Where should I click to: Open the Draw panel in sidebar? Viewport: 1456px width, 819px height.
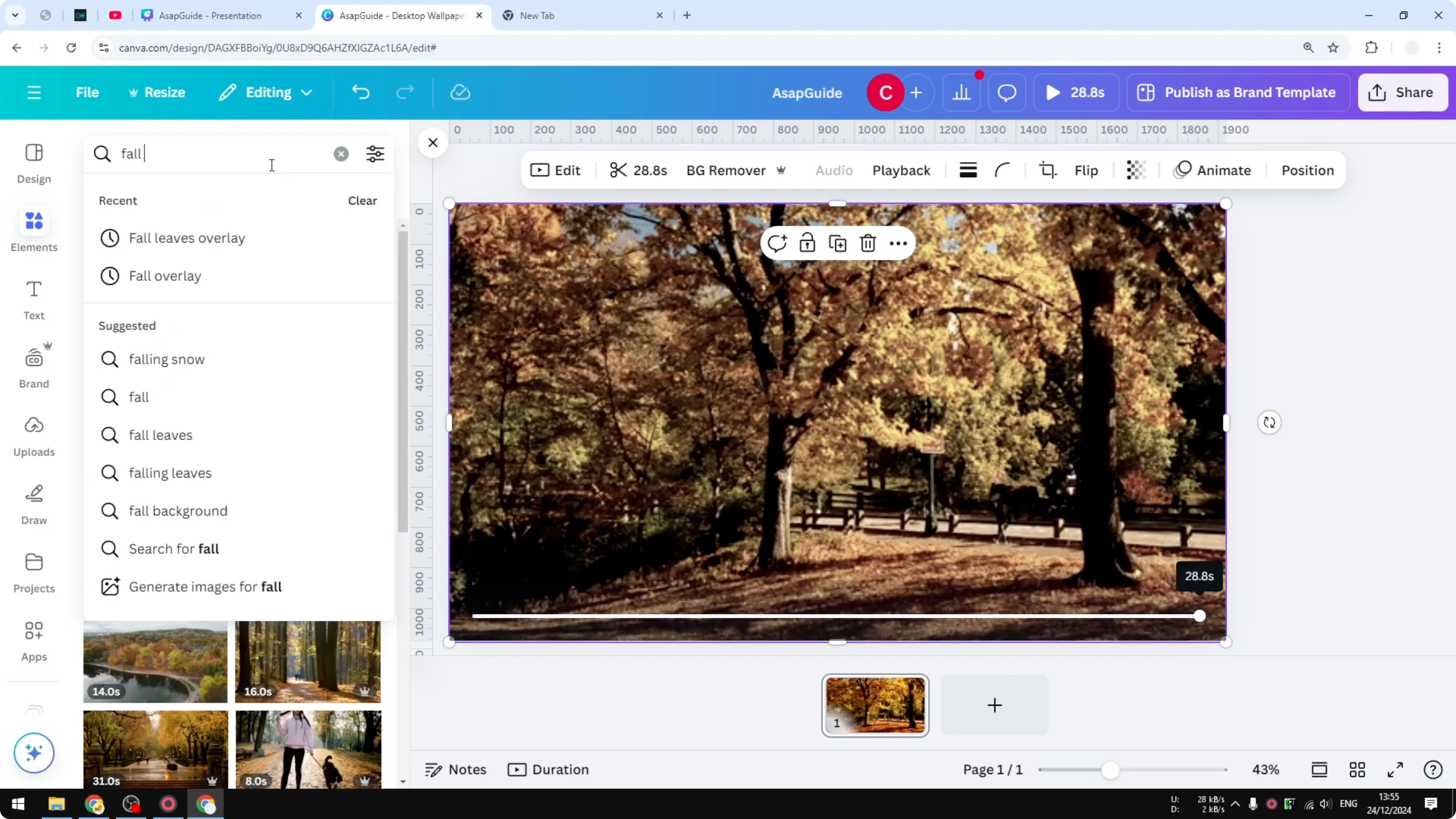coord(33,503)
